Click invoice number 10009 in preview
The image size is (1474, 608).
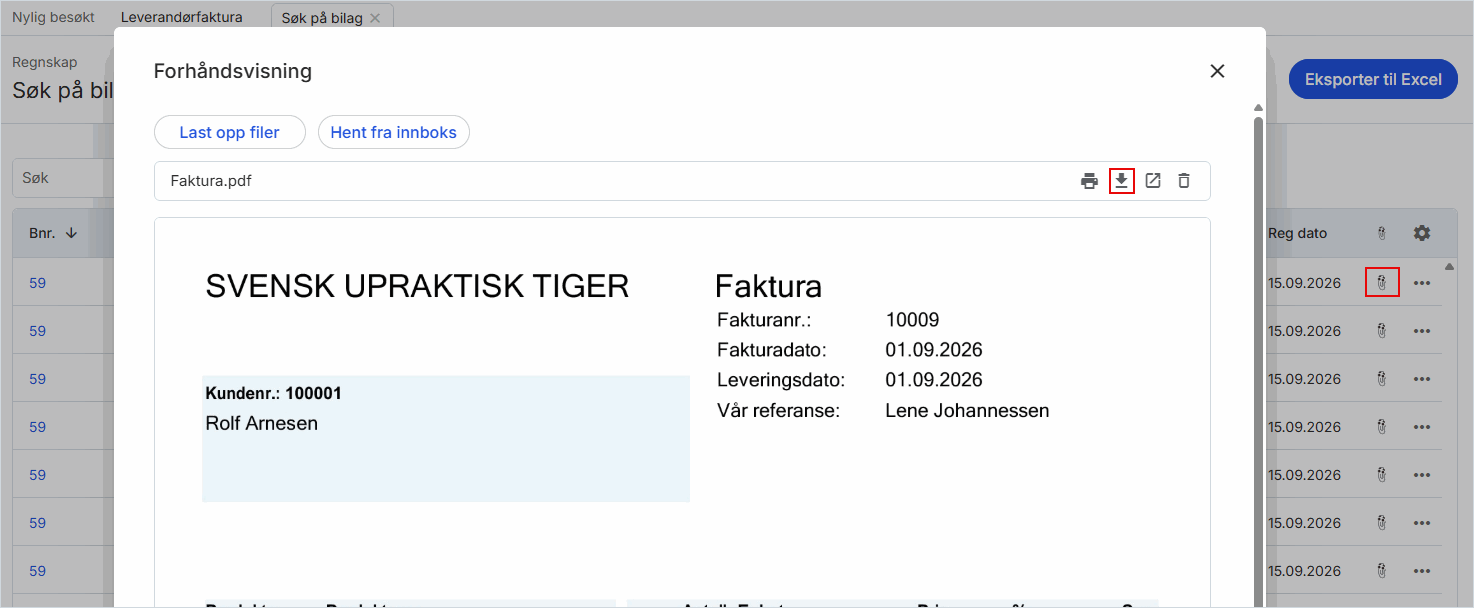912,320
